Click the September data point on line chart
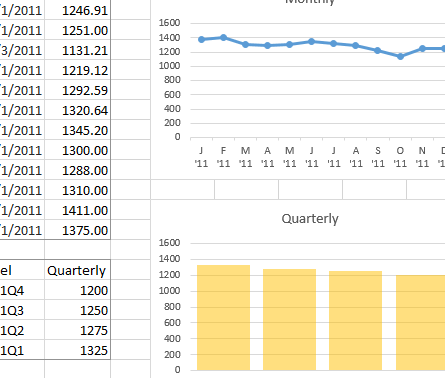The height and width of the screenshot is (378, 445). 378,50
